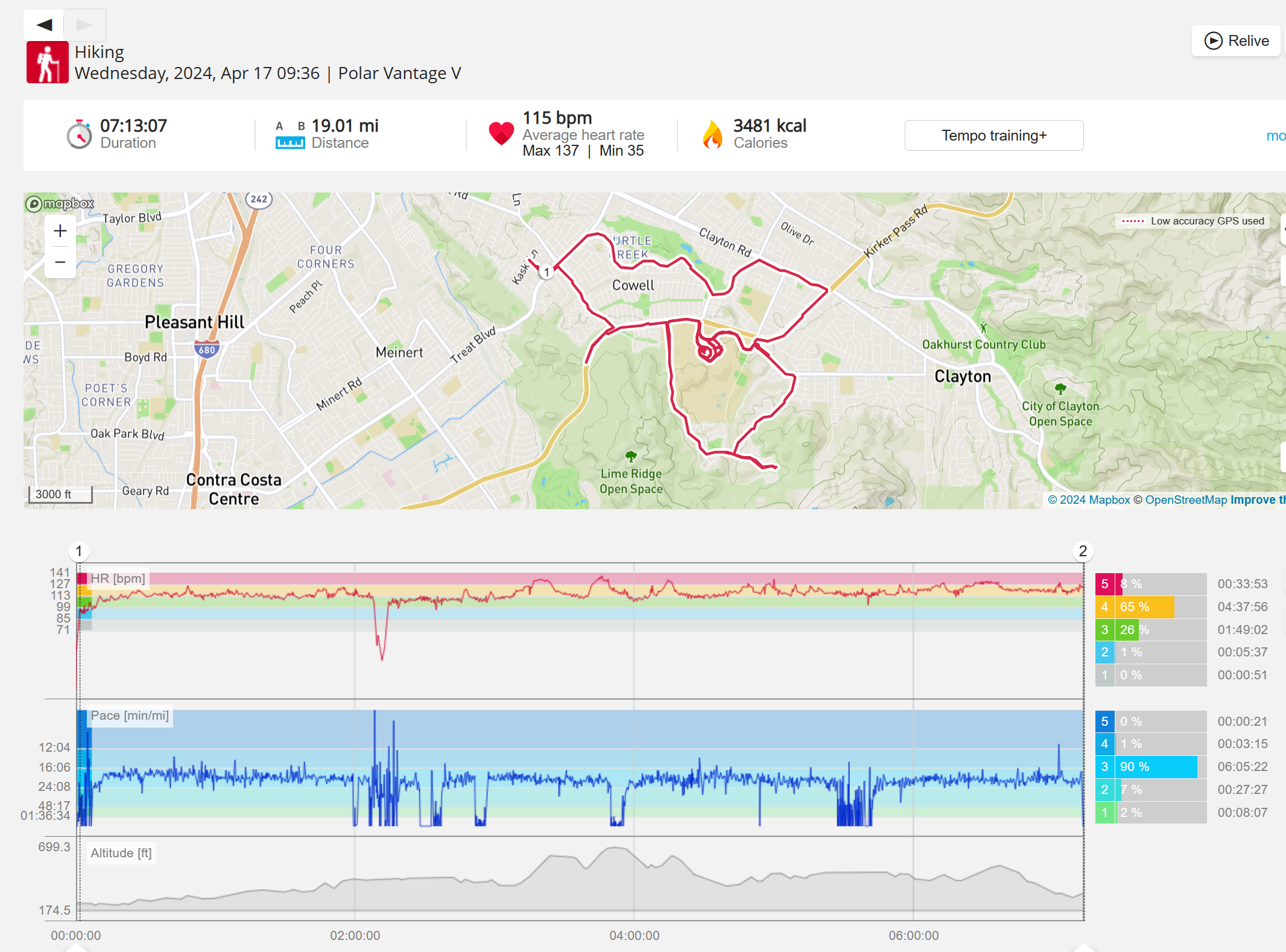The height and width of the screenshot is (952, 1286).
Task: Select heart rate zone 5 row
Action: click(x=1151, y=584)
